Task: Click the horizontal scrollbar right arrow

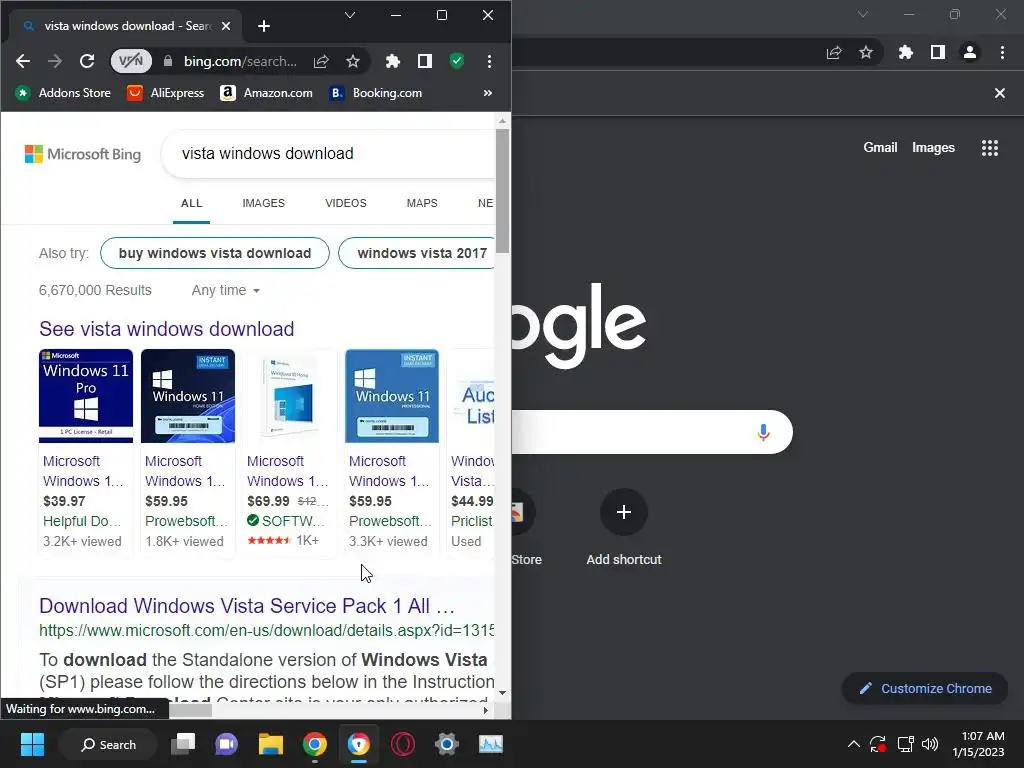Action: [485, 711]
